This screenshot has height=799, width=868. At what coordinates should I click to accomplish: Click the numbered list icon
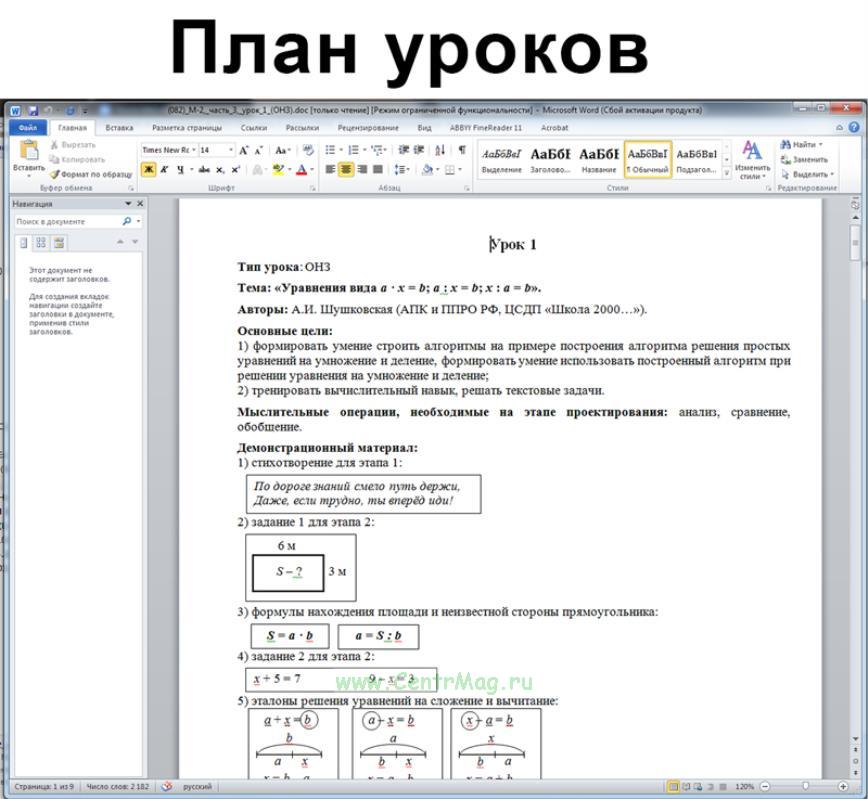pos(353,150)
